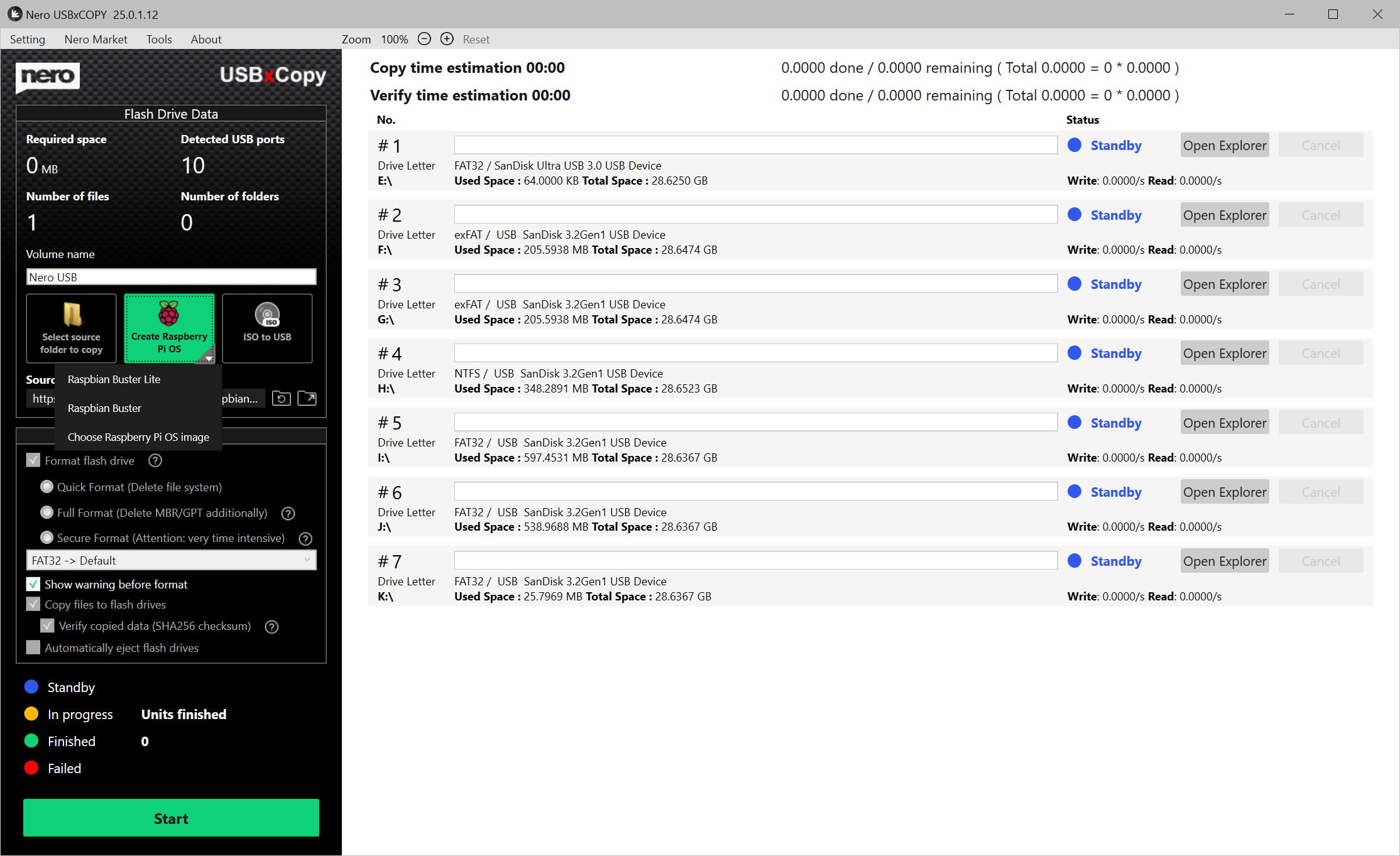Screen dimensions: 1400x856
Task: Enable Automatically eject flash drives
Action: pos(33,647)
